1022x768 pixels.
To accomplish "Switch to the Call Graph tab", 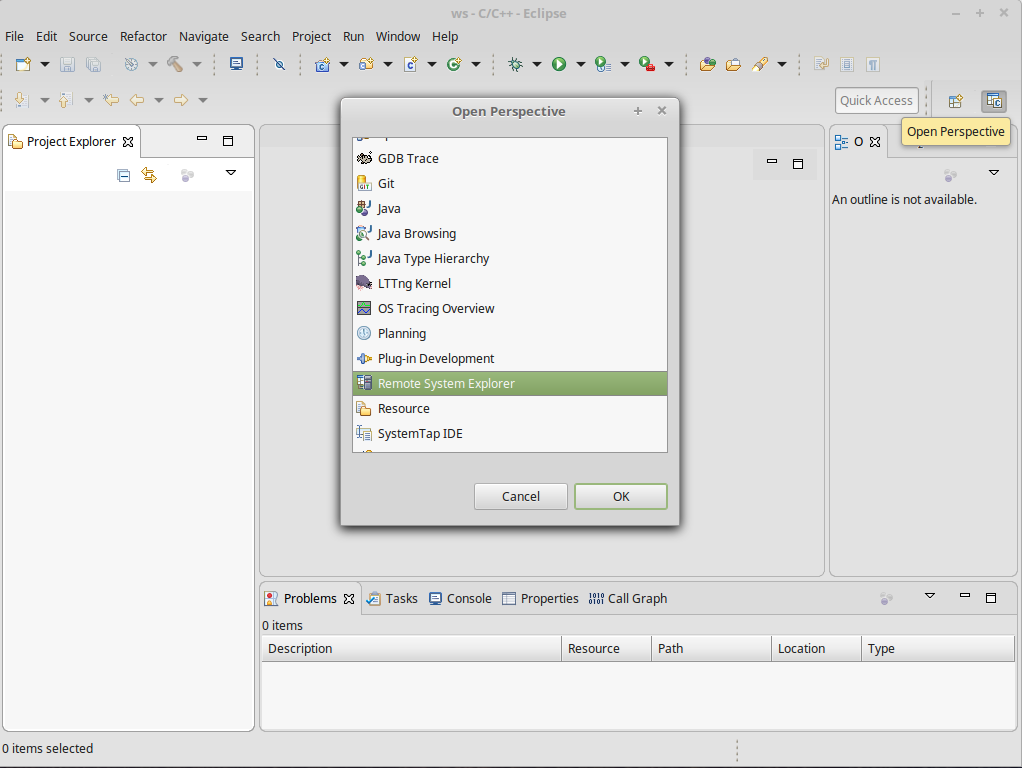I will [628, 598].
